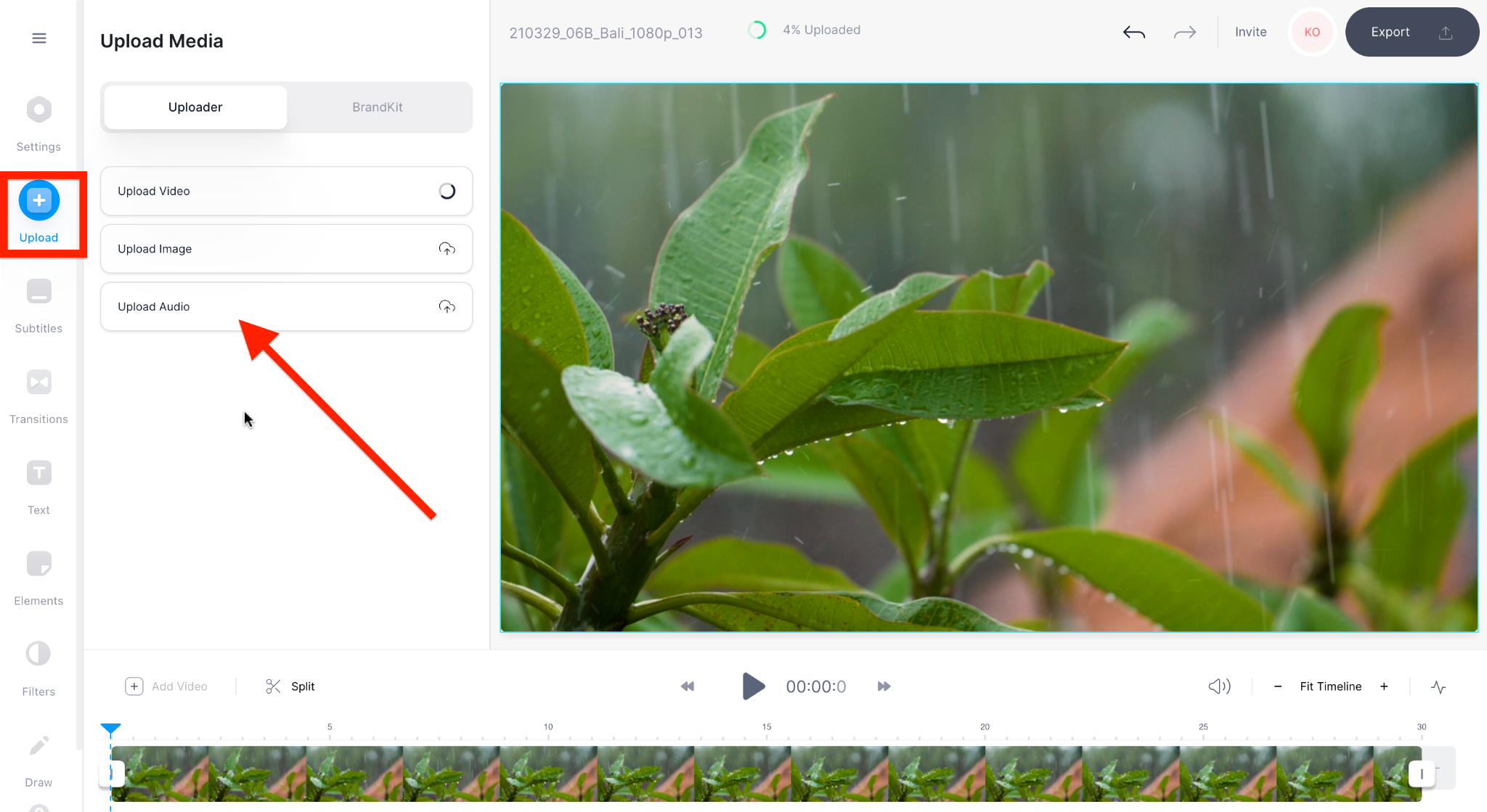Screen dimensions: 1487x812
Task: Open the Filters panel
Action: click(x=39, y=669)
